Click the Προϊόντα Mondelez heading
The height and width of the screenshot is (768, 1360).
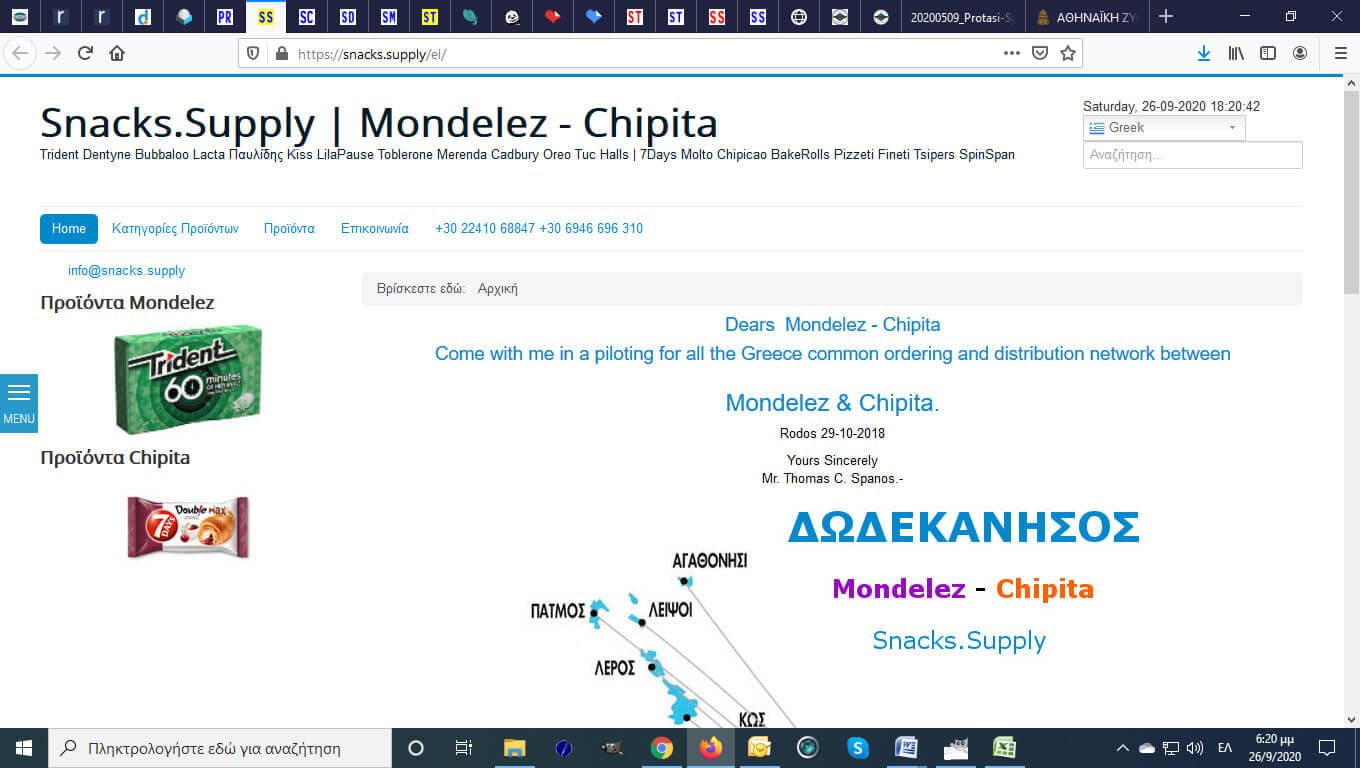(127, 303)
